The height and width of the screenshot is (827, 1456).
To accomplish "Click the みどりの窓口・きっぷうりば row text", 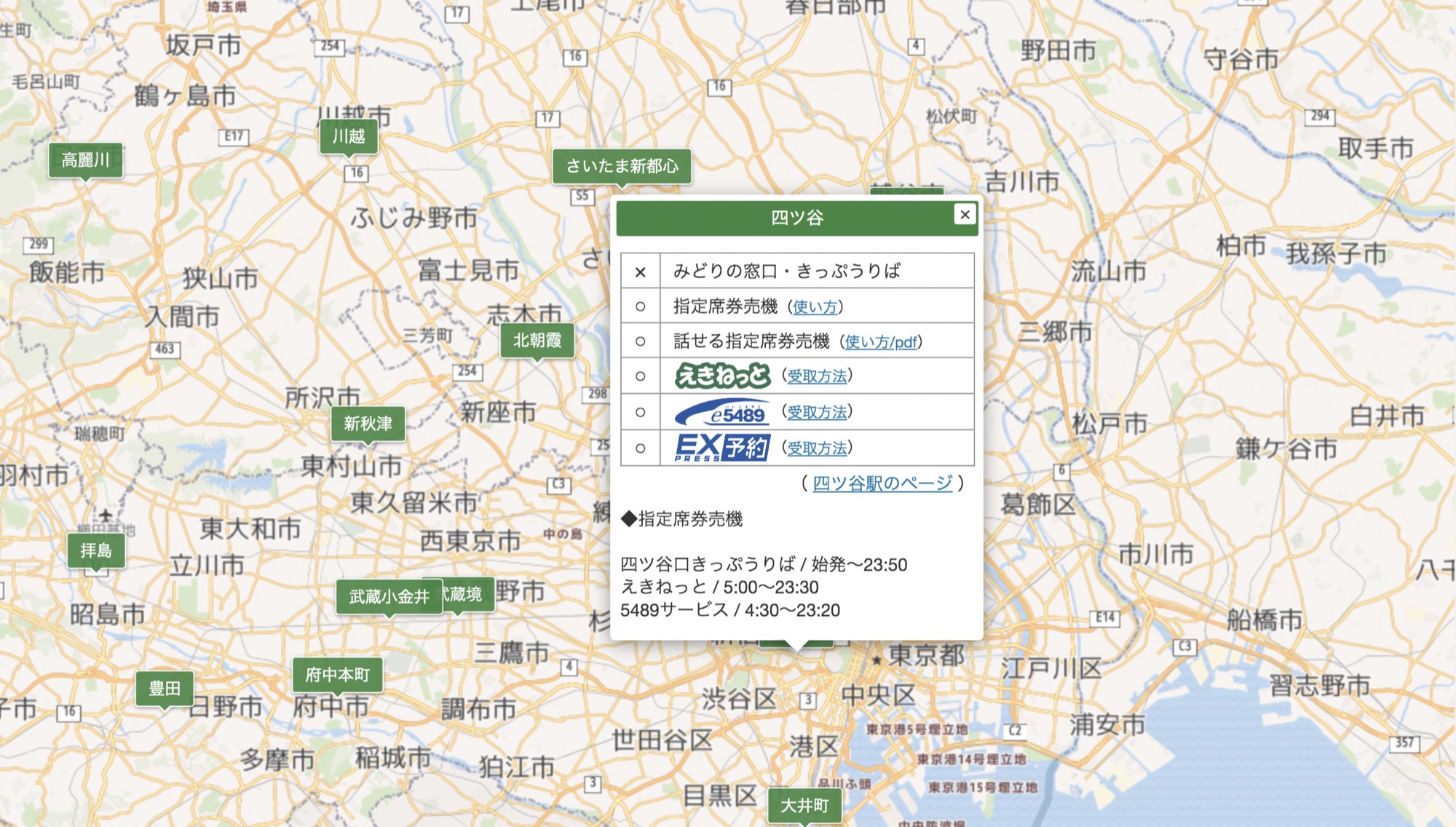I will point(786,271).
